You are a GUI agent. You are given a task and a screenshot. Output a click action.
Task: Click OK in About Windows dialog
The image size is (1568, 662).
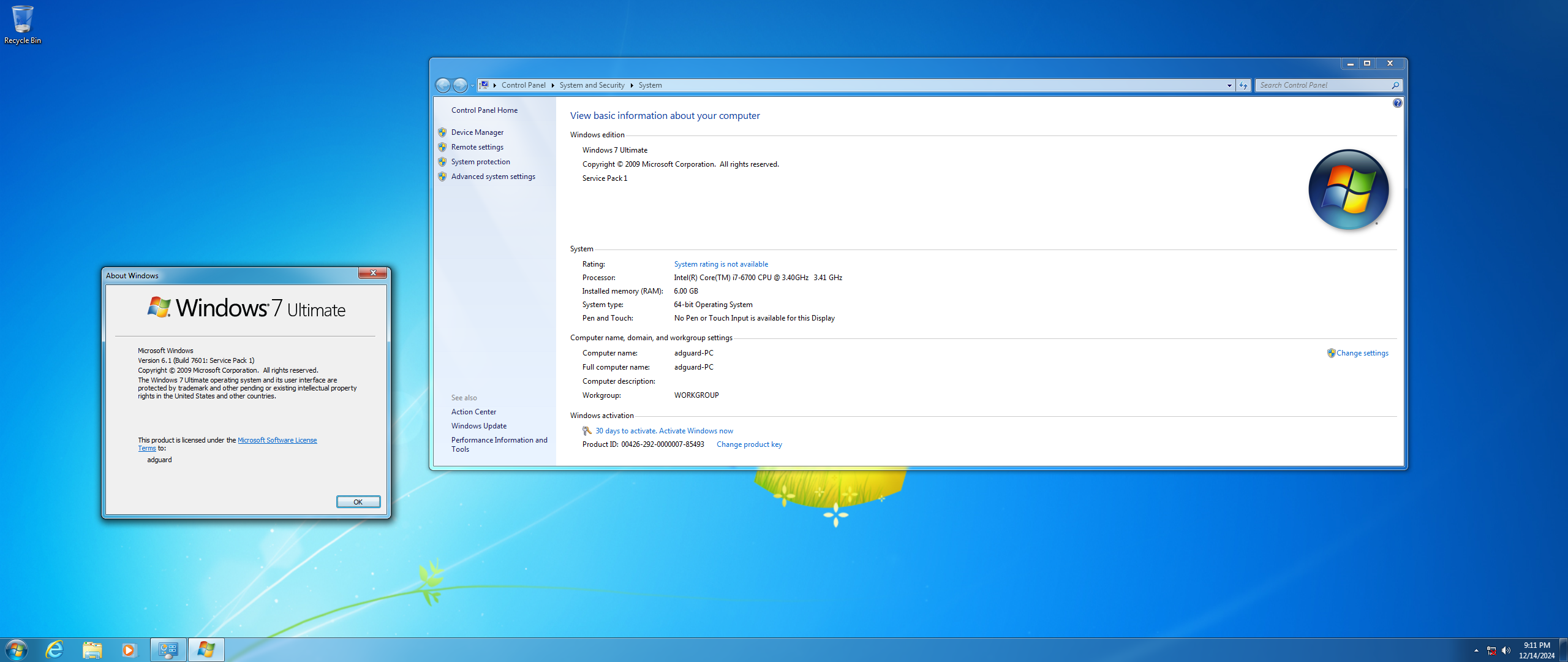(x=358, y=502)
